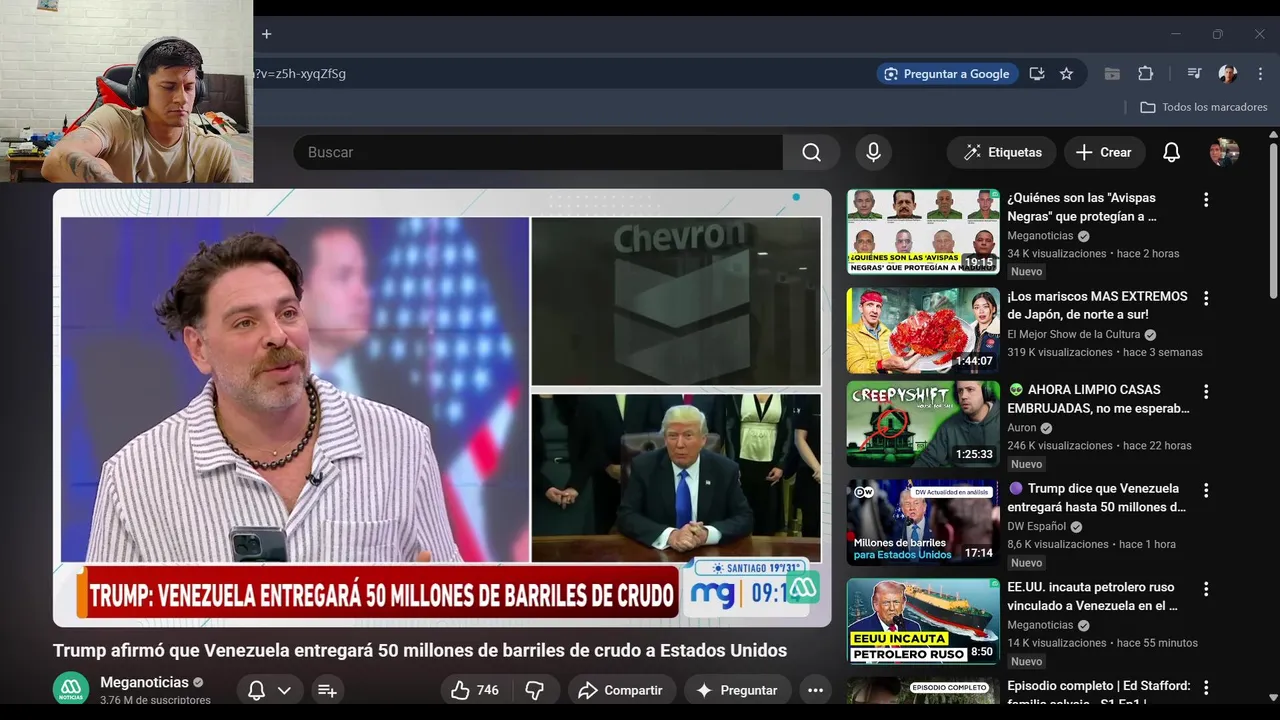Open Todos los marcadores folder

[1204, 107]
